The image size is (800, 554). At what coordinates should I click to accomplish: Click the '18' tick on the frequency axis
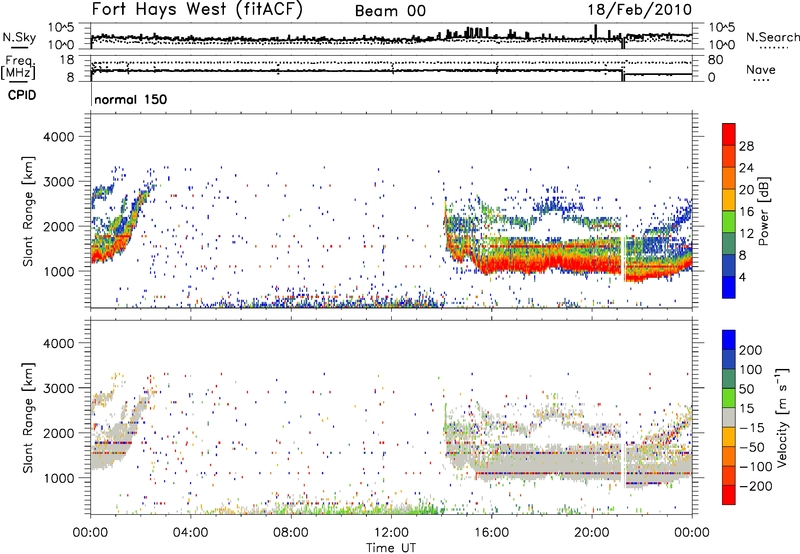[x=67, y=60]
